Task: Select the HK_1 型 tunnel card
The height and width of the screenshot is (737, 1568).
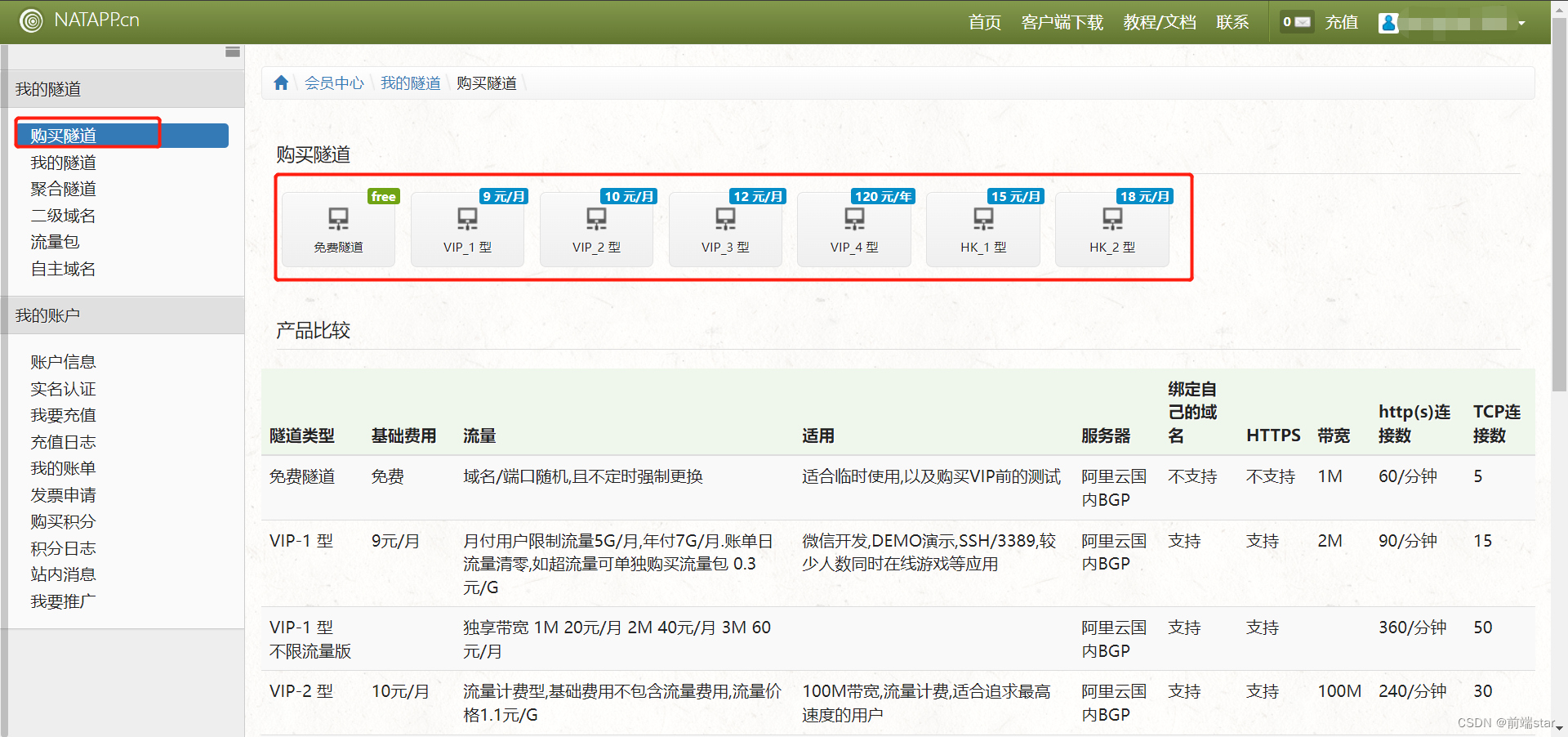Action: (x=983, y=230)
